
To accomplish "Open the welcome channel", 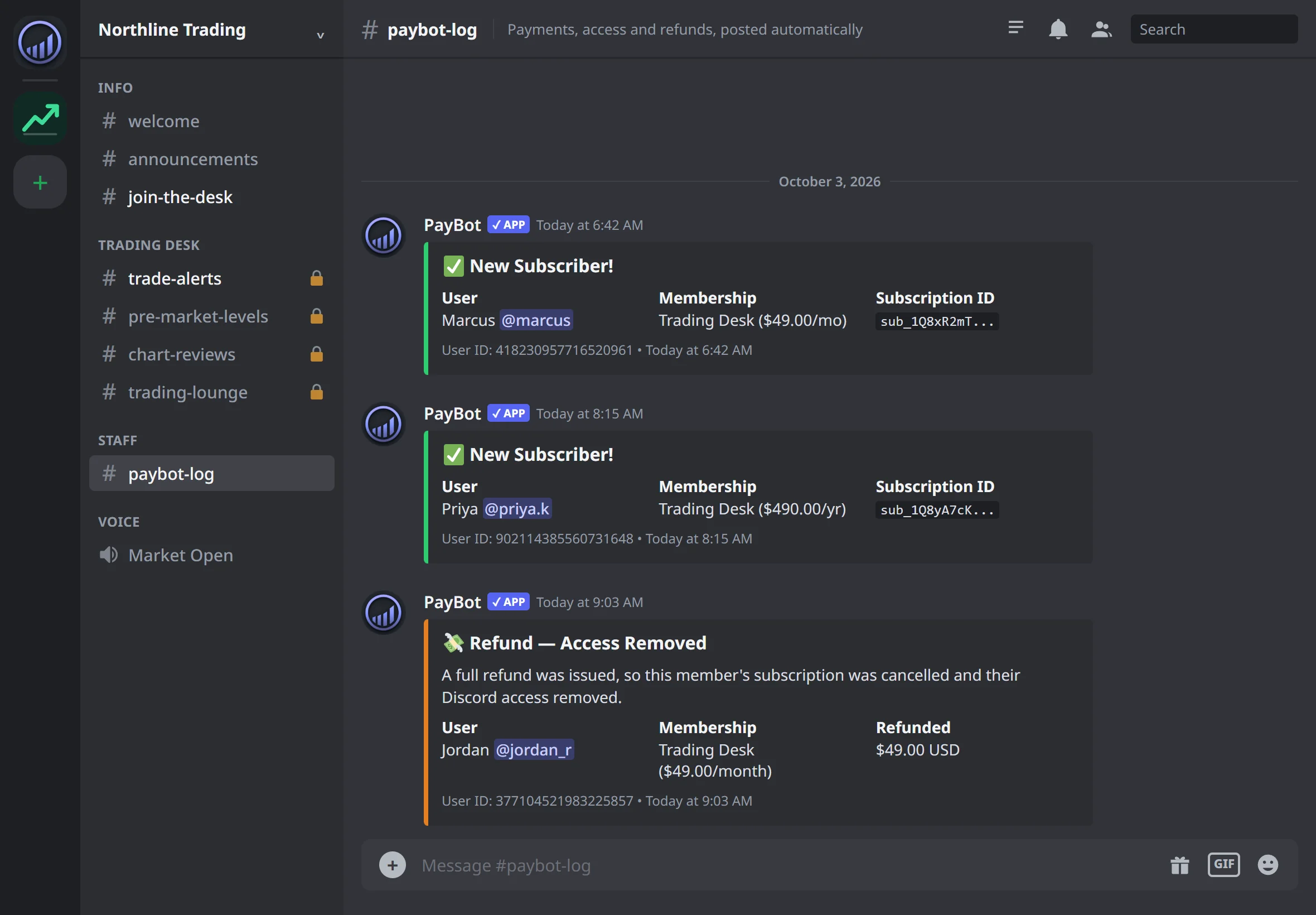I will tap(211, 121).
